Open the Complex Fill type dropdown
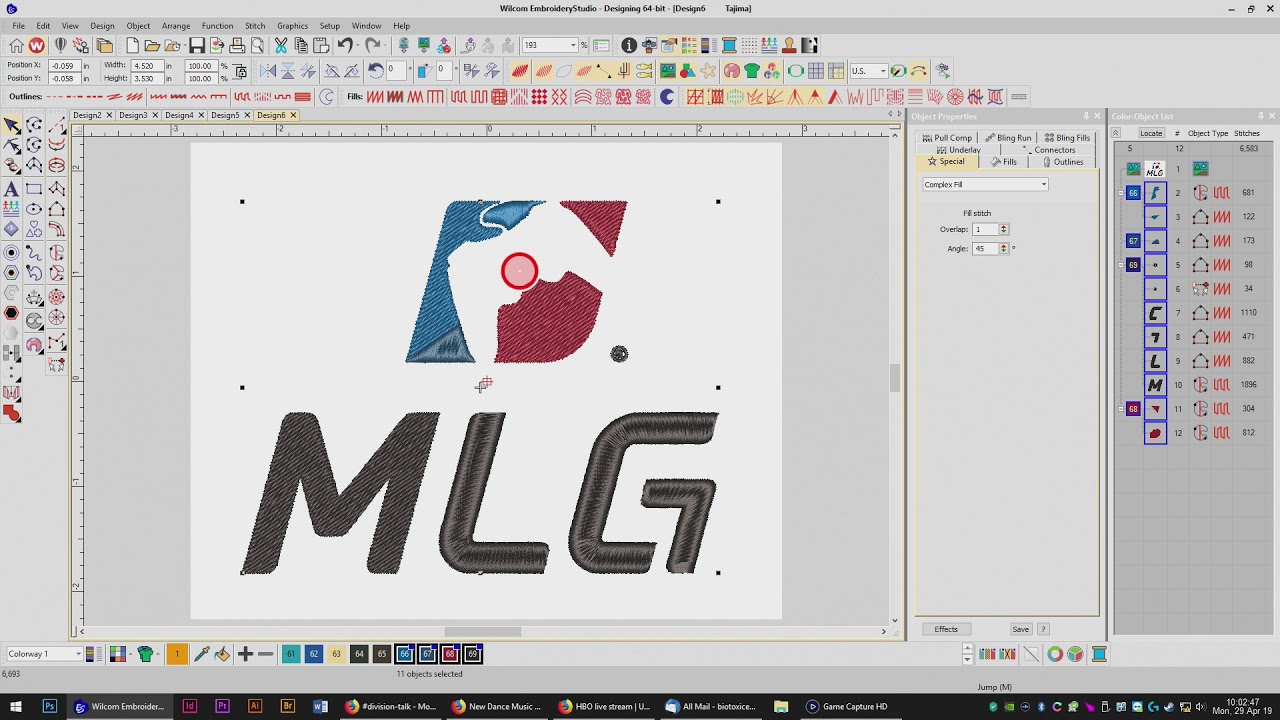This screenshot has height=720, width=1280. click(1043, 184)
